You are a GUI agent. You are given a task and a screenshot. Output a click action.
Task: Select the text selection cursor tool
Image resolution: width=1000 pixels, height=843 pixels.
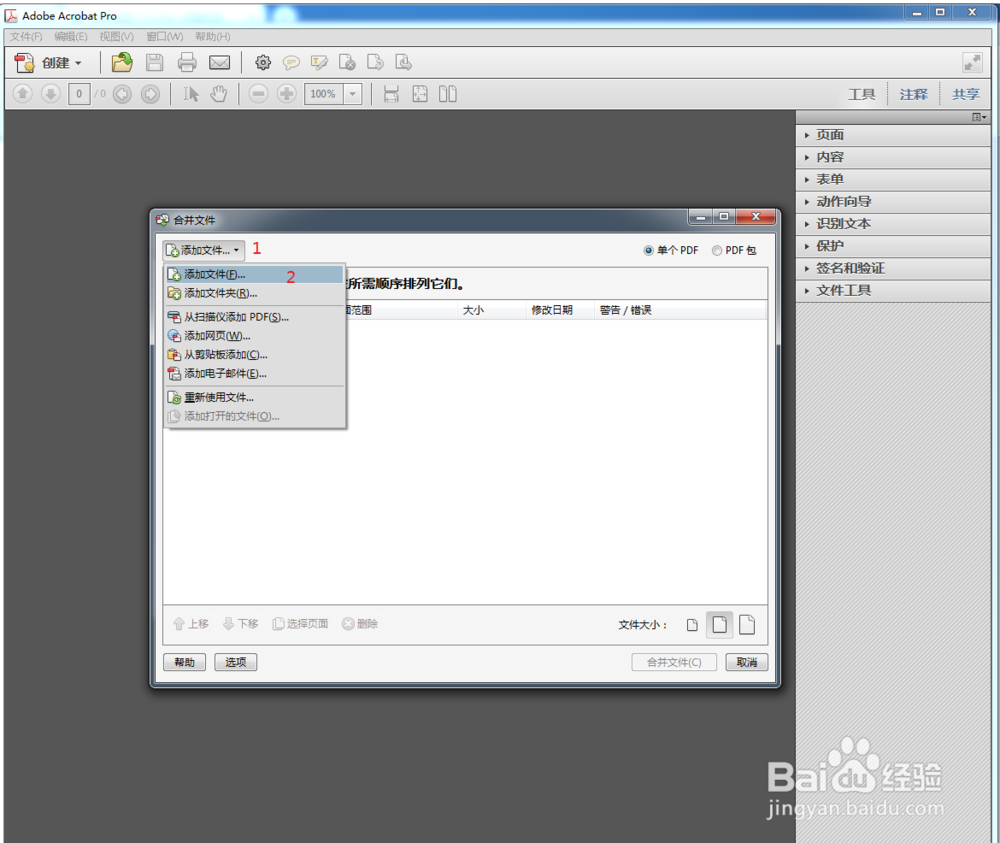[191, 94]
